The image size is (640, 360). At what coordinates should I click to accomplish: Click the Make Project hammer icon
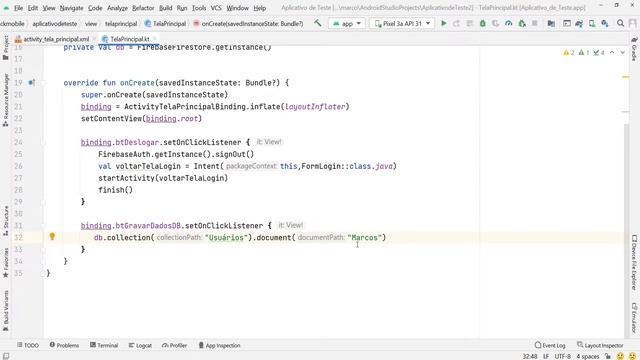point(318,24)
